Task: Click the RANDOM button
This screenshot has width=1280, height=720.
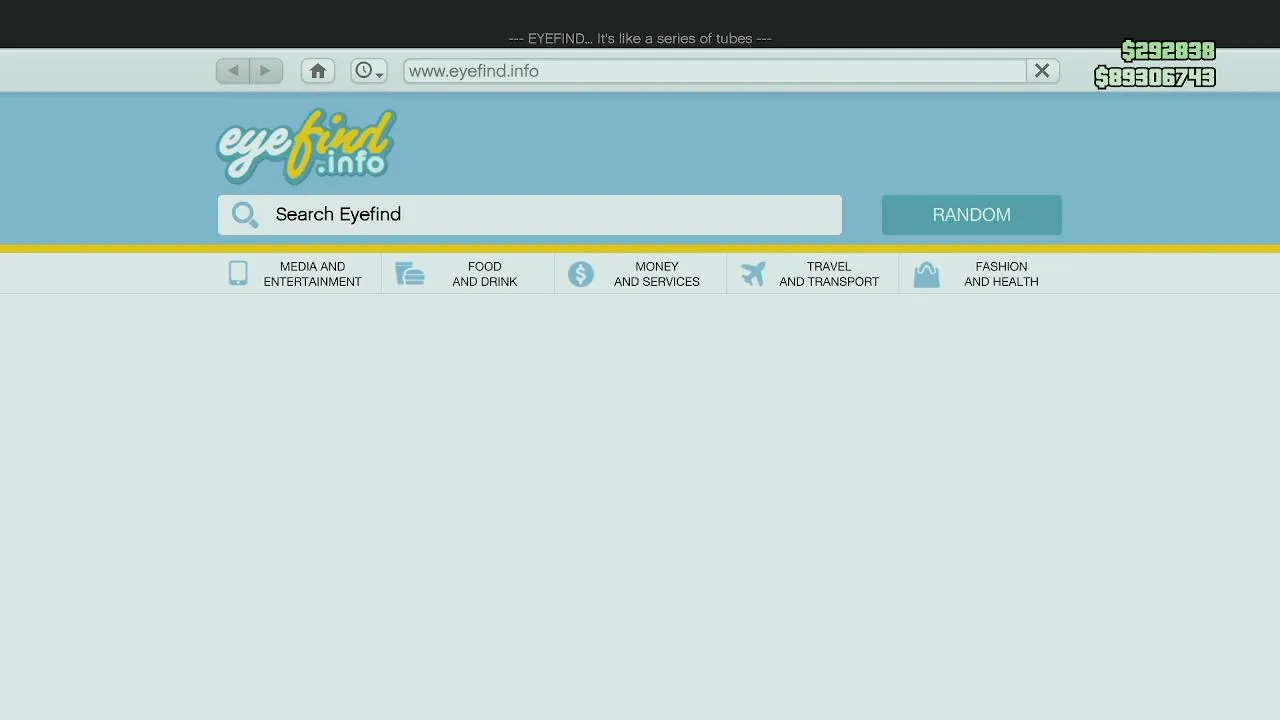Action: click(971, 215)
